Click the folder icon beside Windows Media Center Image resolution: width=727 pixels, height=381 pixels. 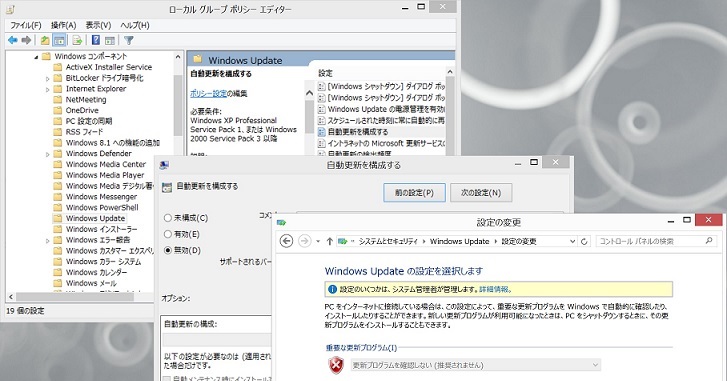pos(58,164)
